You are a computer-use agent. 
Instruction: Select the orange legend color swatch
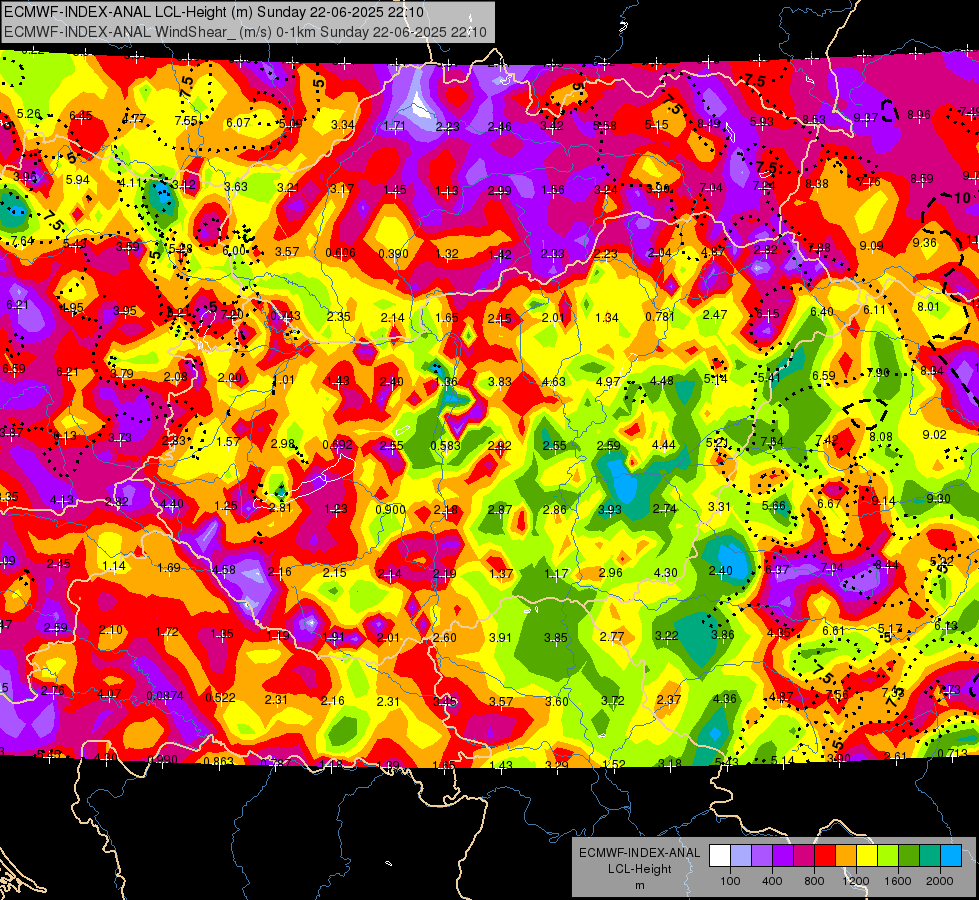[x=846, y=856]
